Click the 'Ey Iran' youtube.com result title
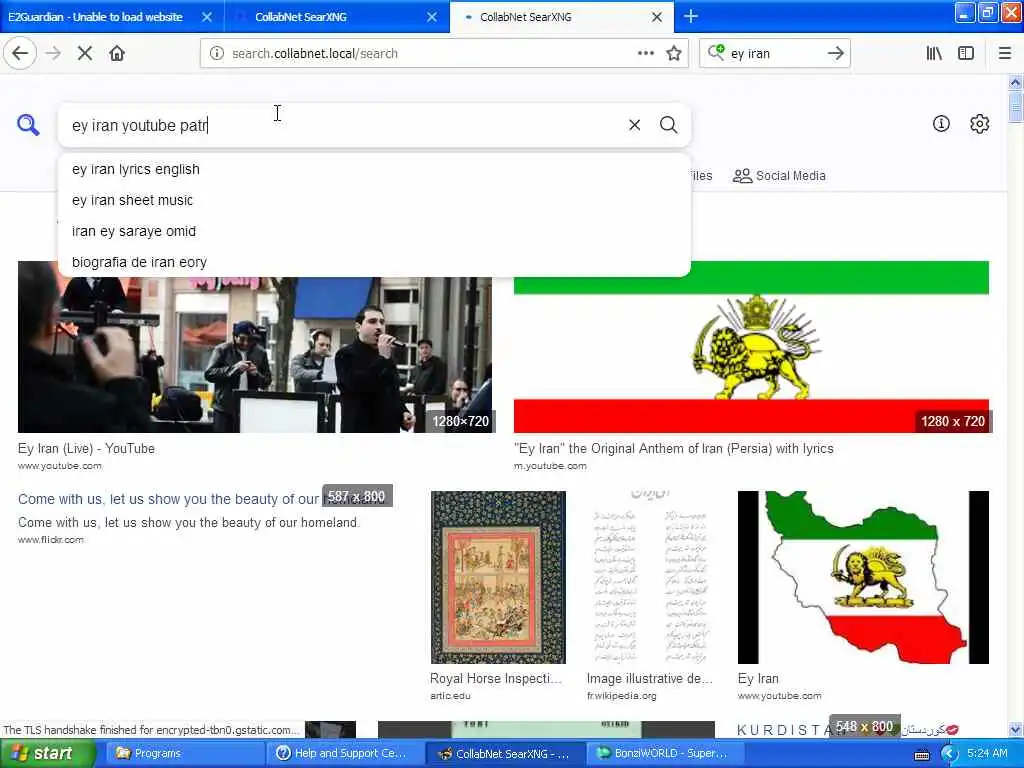The height and width of the screenshot is (768, 1024). [x=758, y=679]
